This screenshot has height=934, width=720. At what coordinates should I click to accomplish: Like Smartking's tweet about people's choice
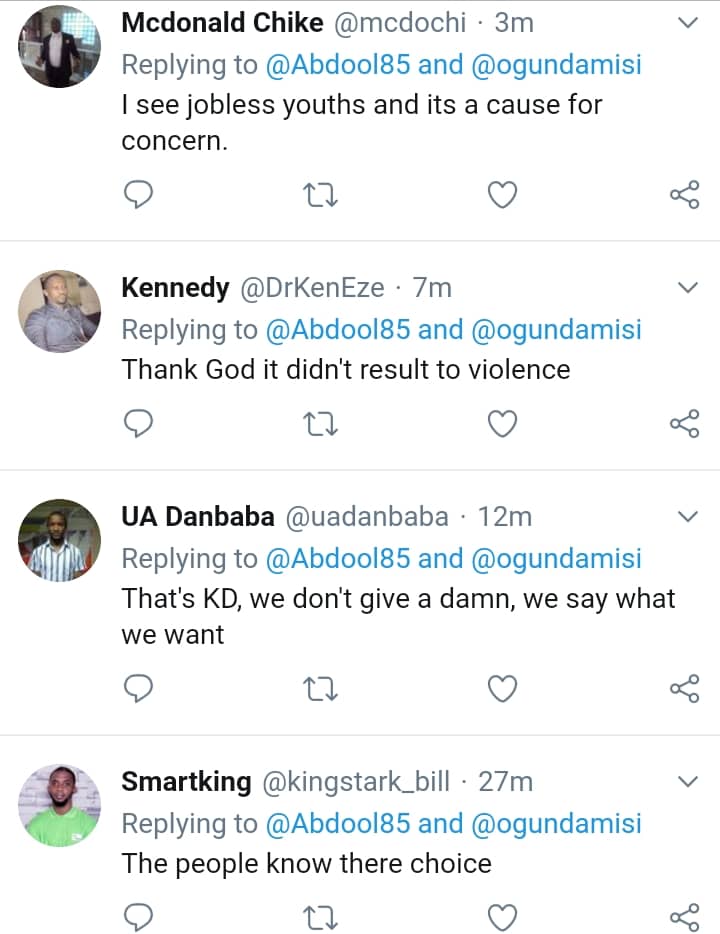[502, 916]
